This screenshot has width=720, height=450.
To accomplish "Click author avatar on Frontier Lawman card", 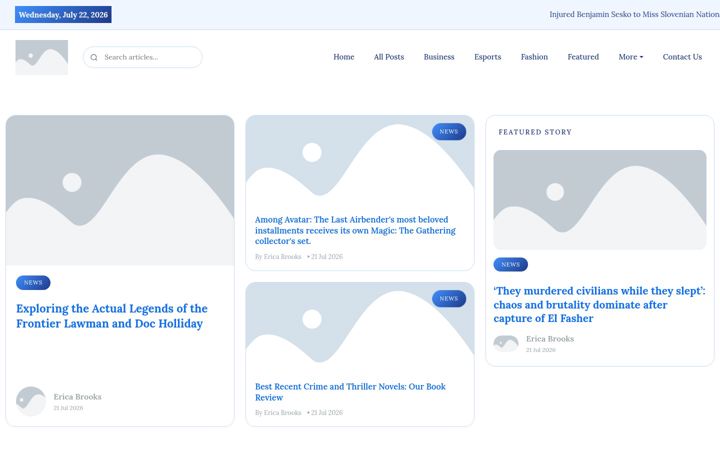I will (x=31, y=401).
